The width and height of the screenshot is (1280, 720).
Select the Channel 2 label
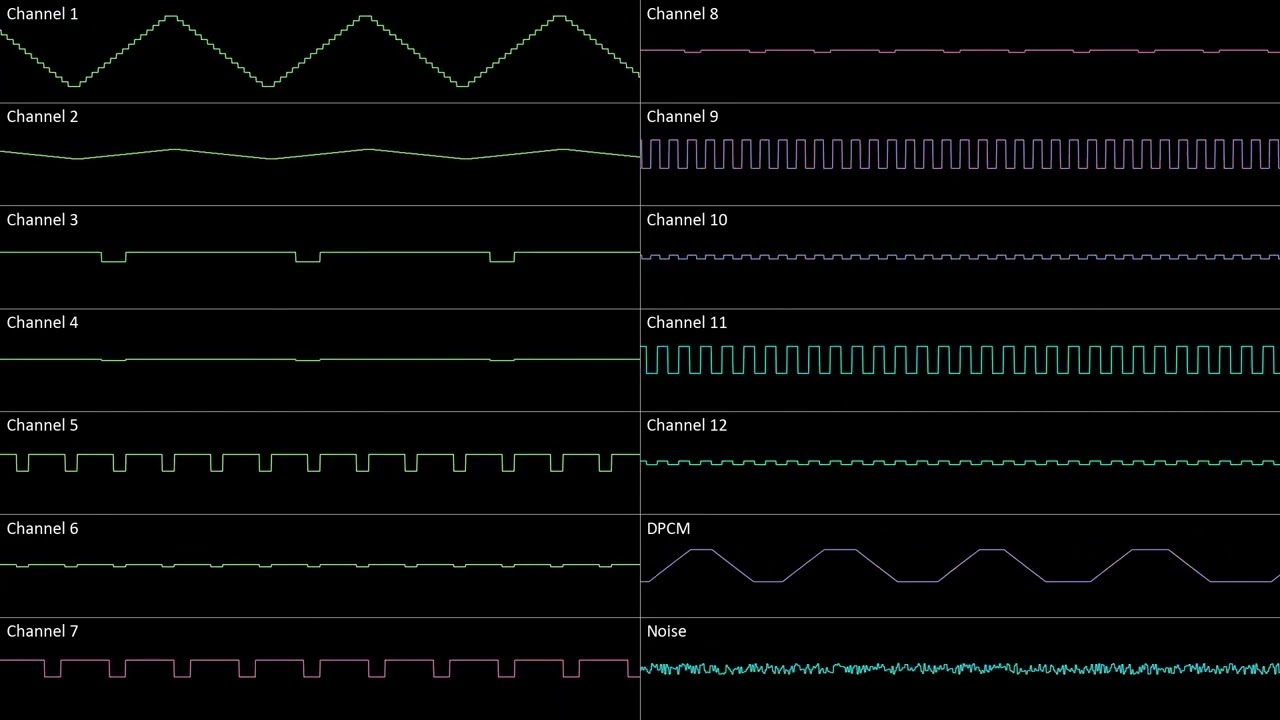click(x=42, y=117)
